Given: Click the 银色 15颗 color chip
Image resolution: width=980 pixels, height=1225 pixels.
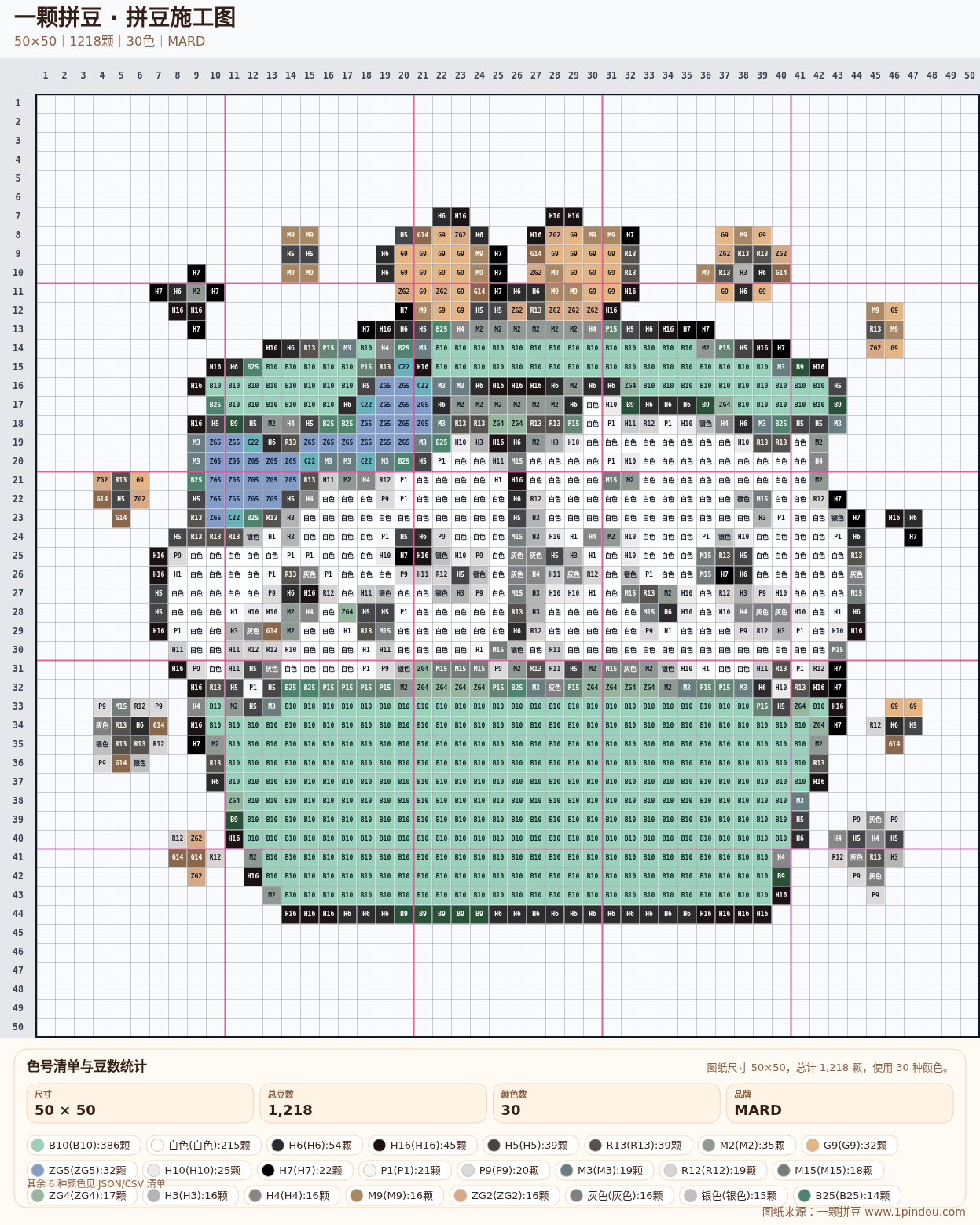Looking at the screenshot, I should pyautogui.click(x=733, y=1196).
